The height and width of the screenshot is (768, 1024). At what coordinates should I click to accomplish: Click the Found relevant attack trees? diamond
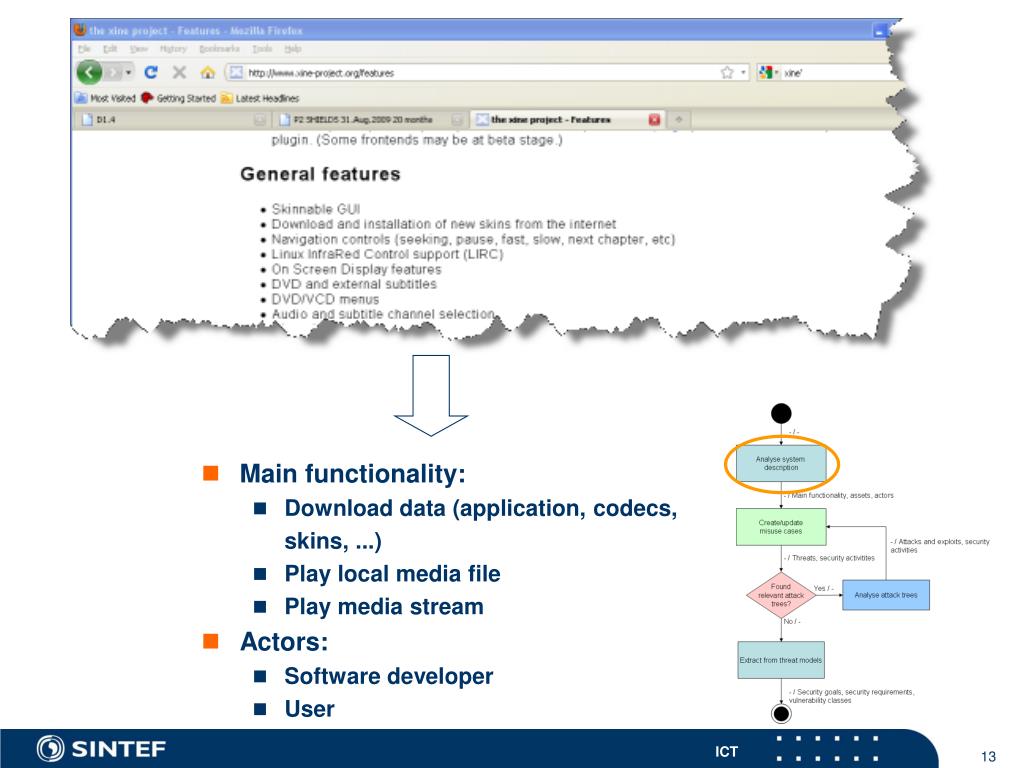pyautogui.click(x=781, y=596)
